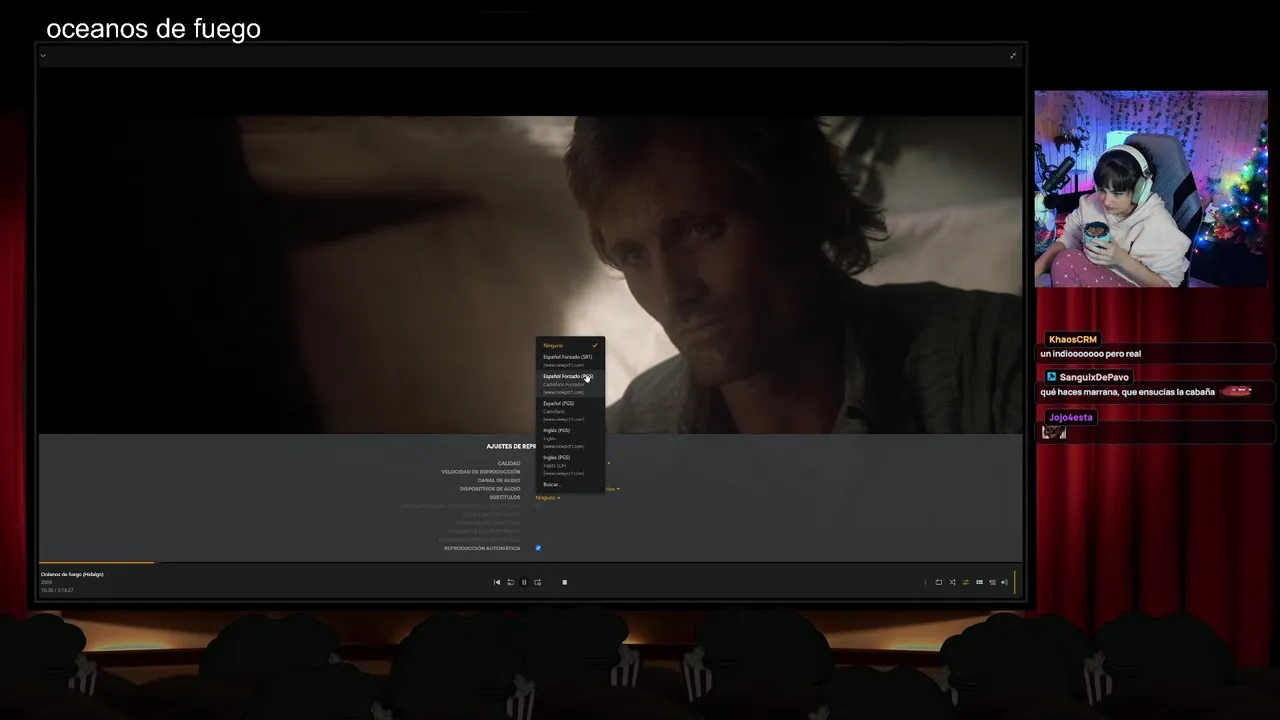Click CANAL DE AUDIO label
This screenshot has height=720, width=1280.
pos(499,480)
